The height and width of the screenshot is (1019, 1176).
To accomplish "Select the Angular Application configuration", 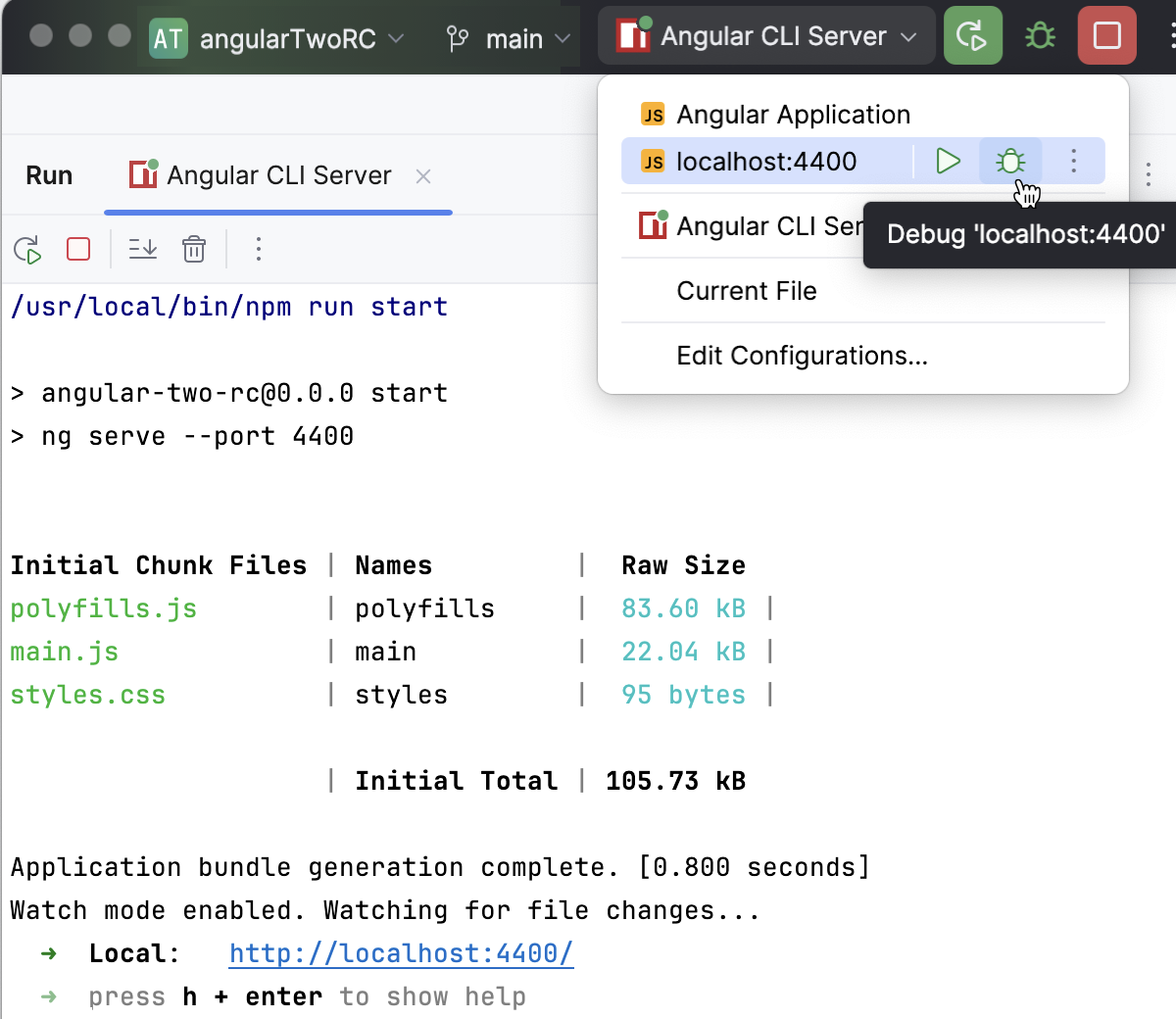I will (792, 114).
